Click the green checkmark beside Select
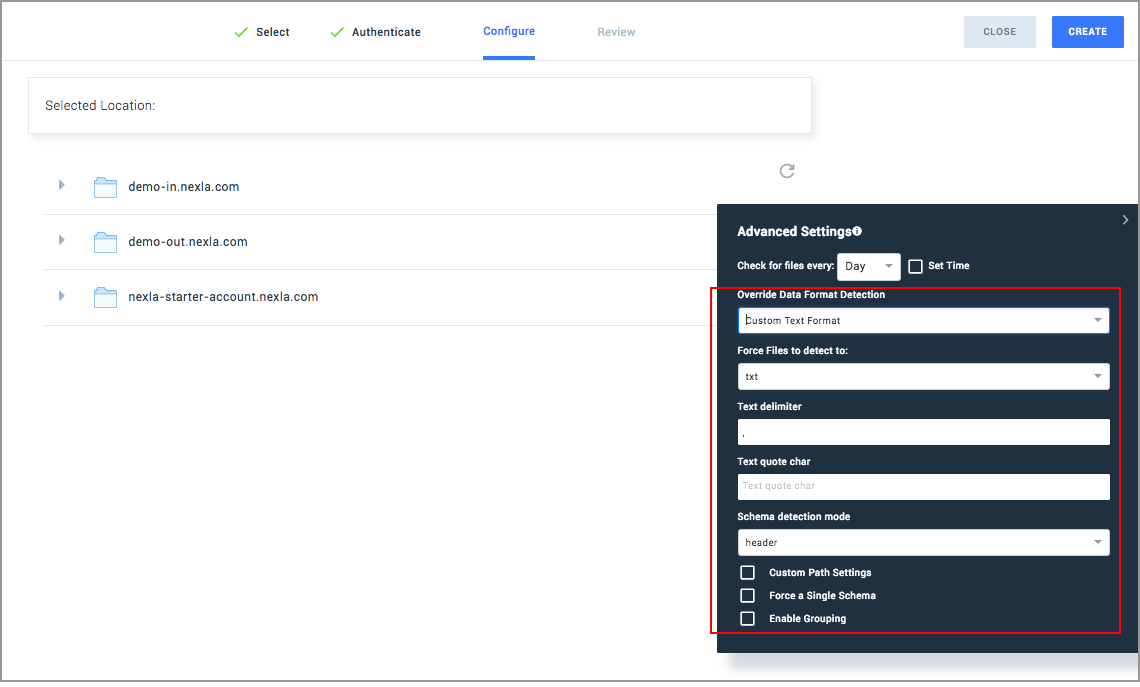This screenshot has height=687, width=1140. click(241, 32)
